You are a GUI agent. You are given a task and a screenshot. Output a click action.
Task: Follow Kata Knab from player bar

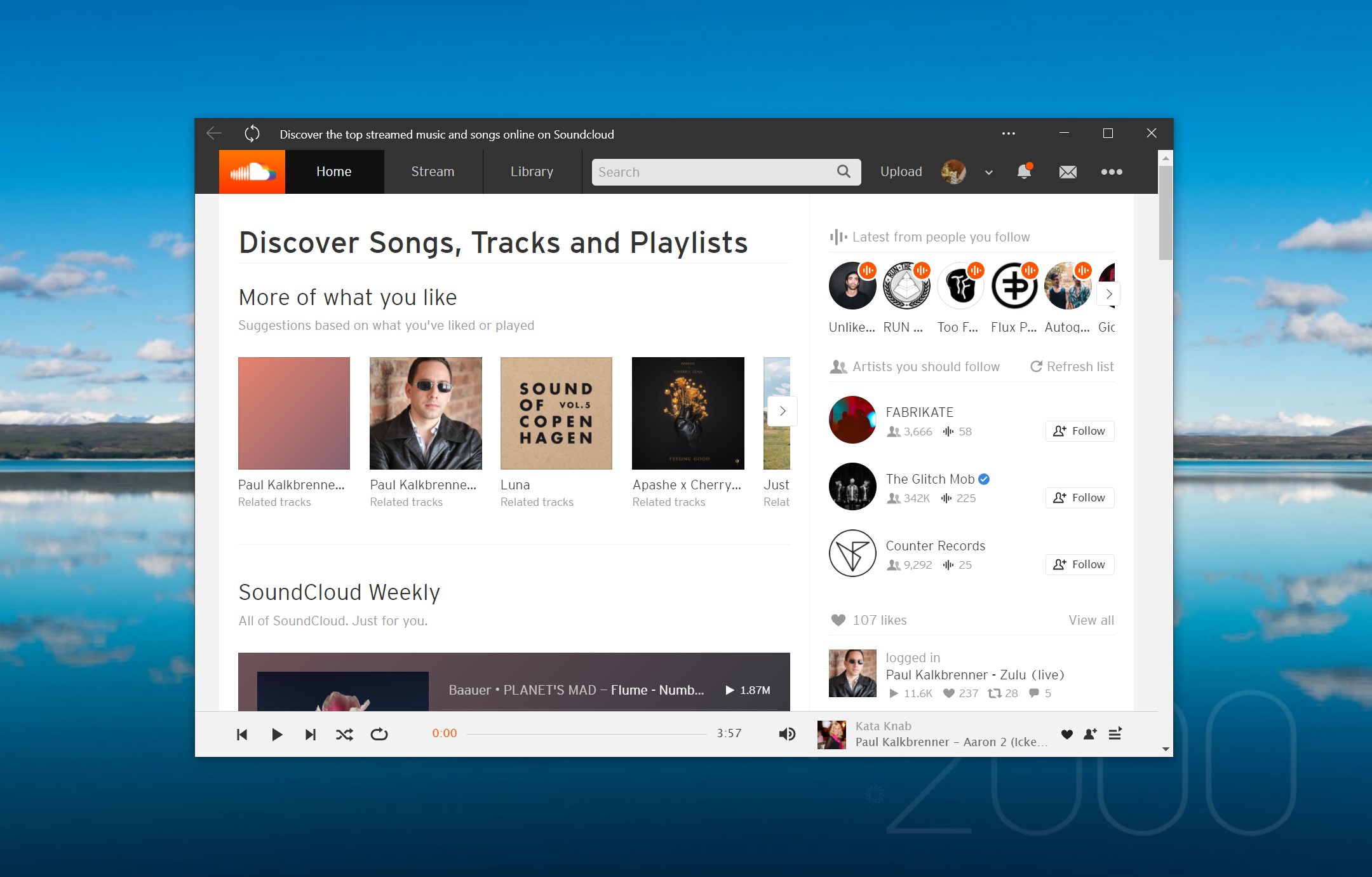[1091, 734]
